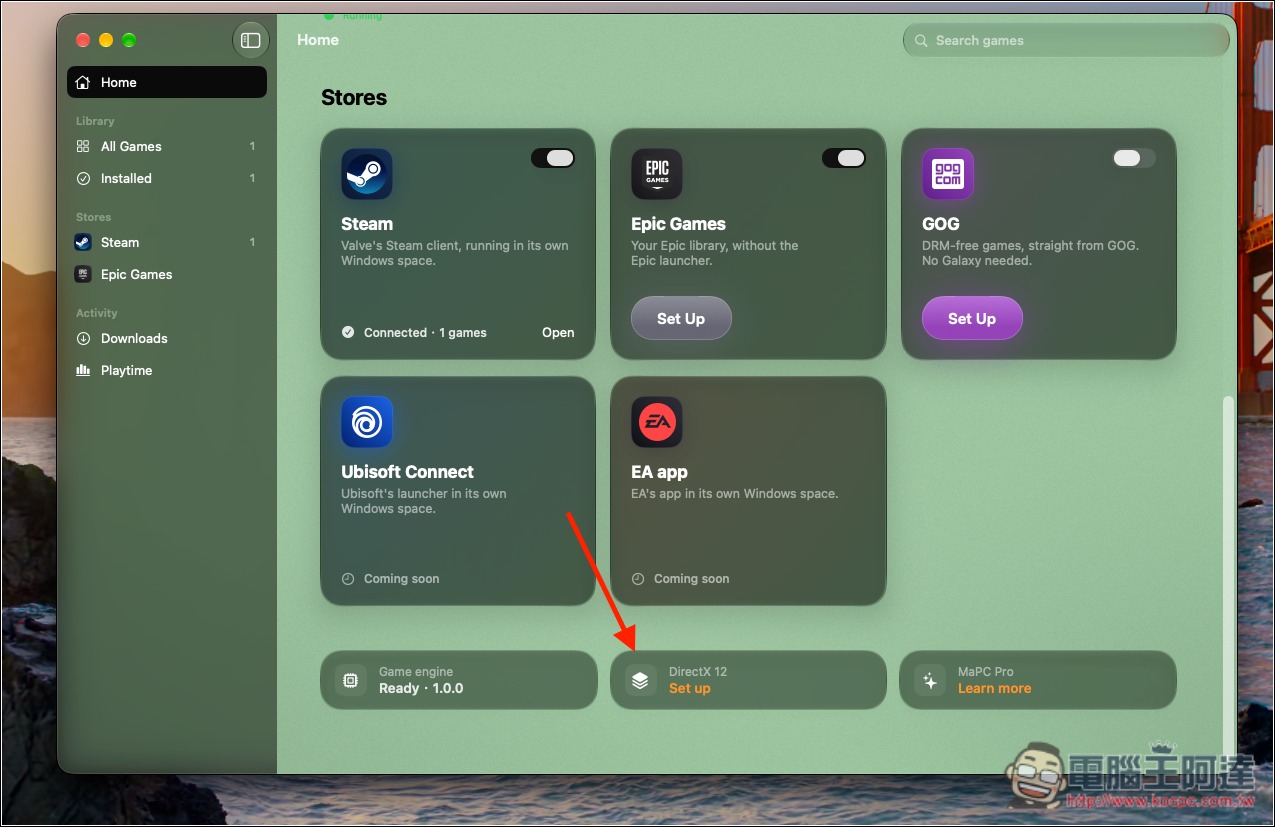Click DirectX 12 Set up link
The width and height of the screenshot is (1275, 827).
(x=690, y=689)
